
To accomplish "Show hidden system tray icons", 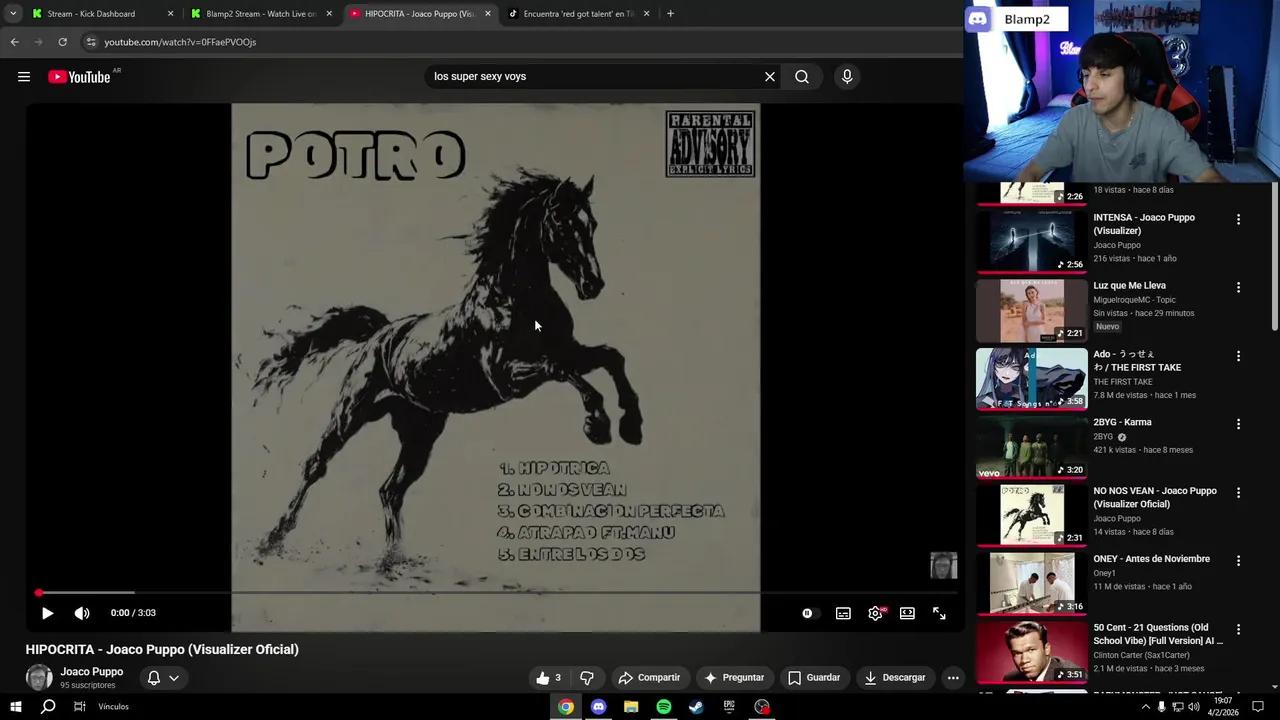I will pyautogui.click(x=1145, y=707).
